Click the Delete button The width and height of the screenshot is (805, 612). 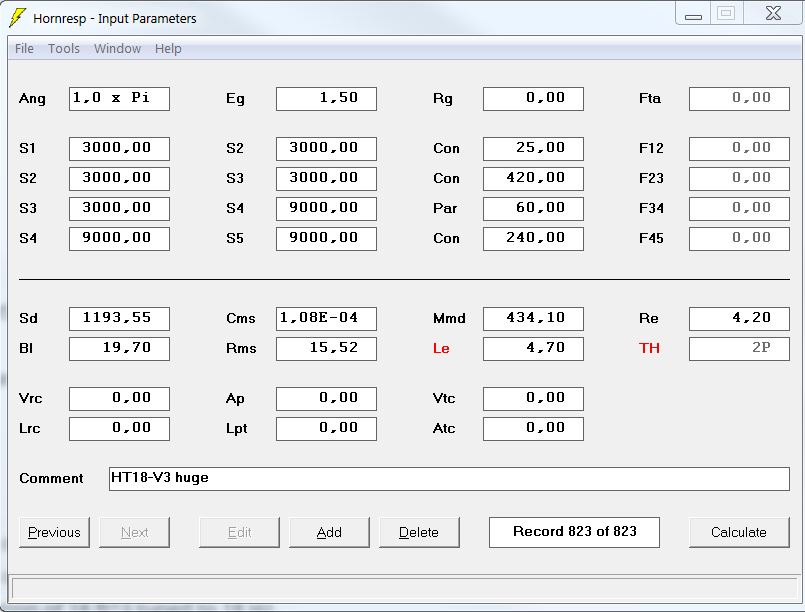tap(419, 532)
